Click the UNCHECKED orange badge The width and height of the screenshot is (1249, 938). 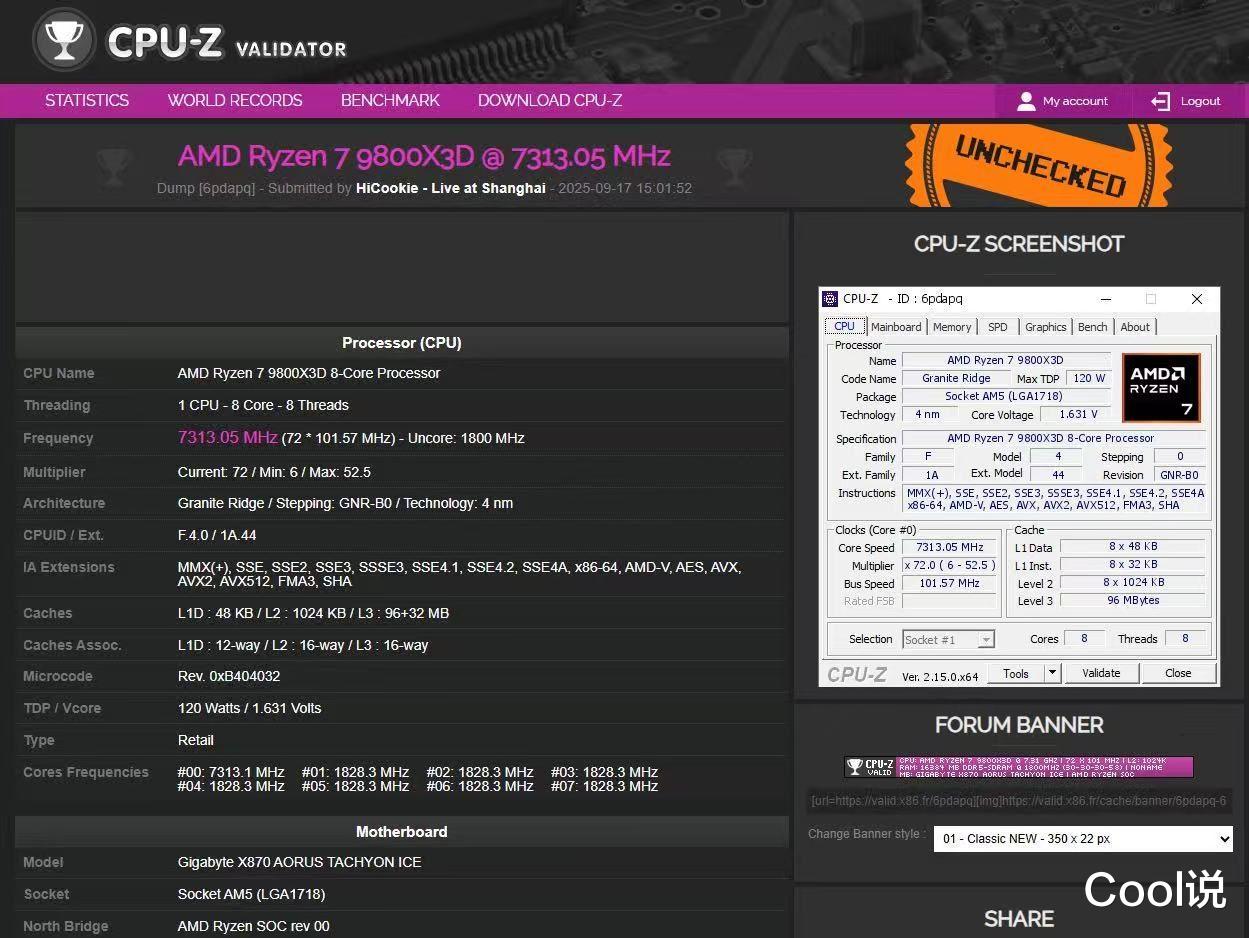[x=1040, y=166]
